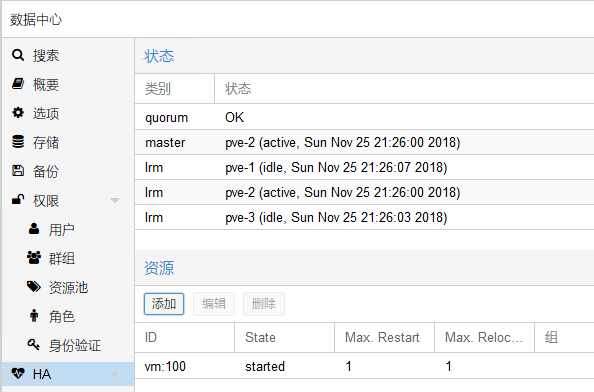Click the backup floppy disk icon
The width and height of the screenshot is (594, 392).
point(18,171)
